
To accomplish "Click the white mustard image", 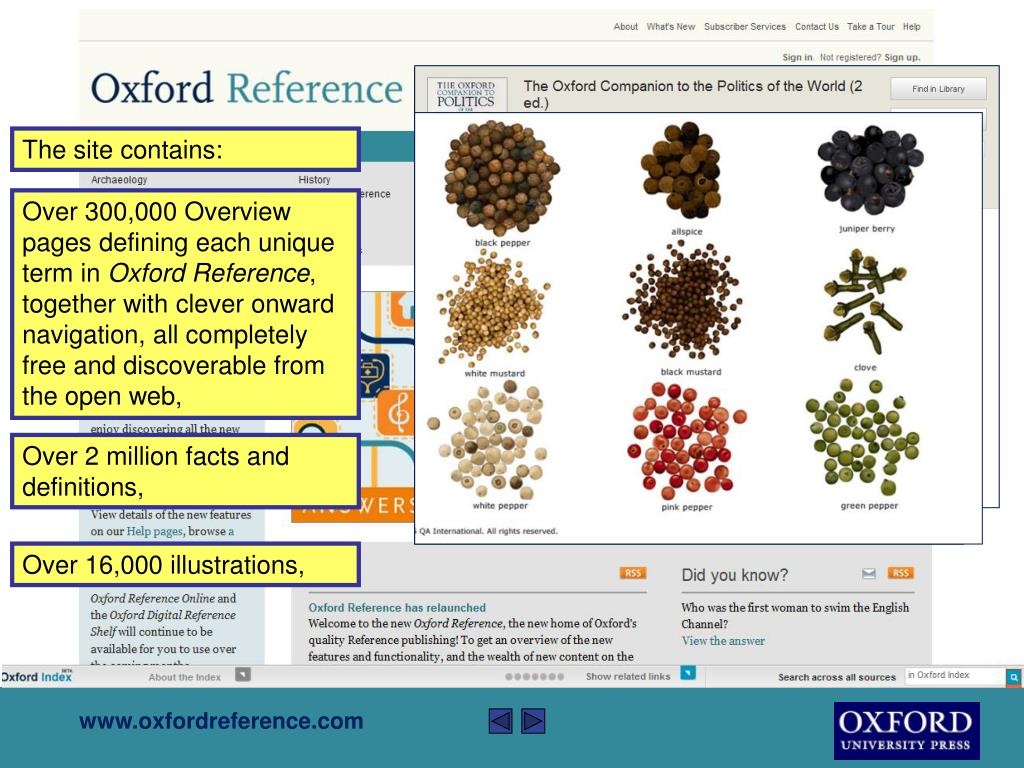I will (x=493, y=308).
